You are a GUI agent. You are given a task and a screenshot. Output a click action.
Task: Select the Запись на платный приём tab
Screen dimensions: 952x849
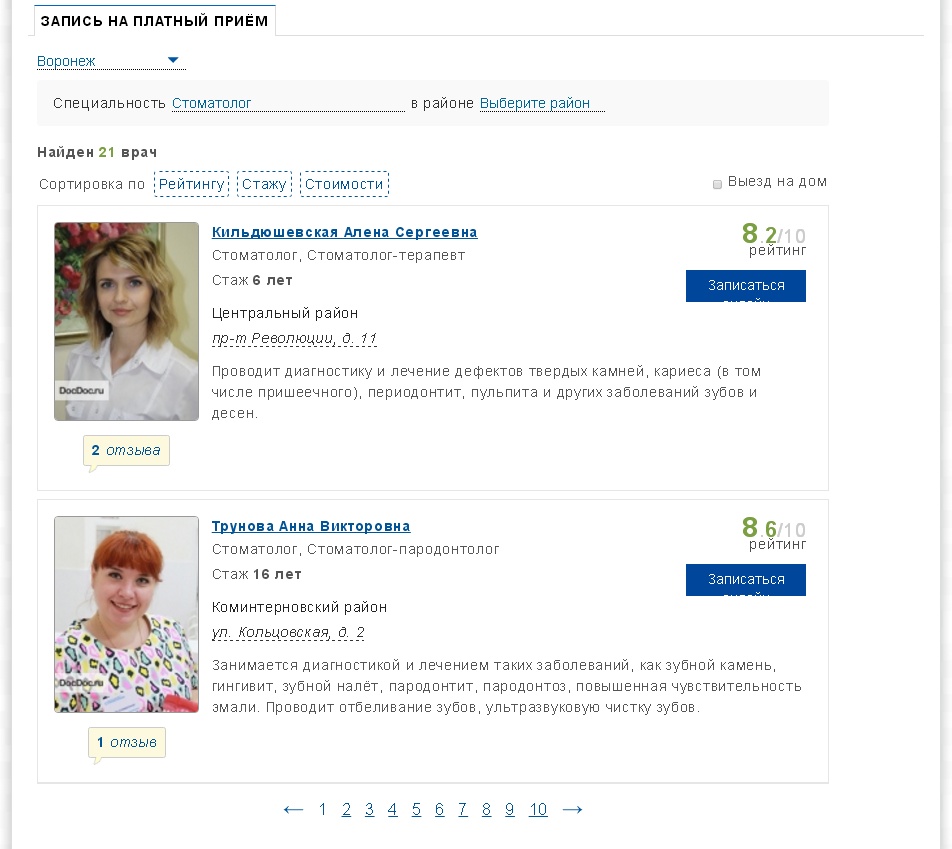pos(154,21)
